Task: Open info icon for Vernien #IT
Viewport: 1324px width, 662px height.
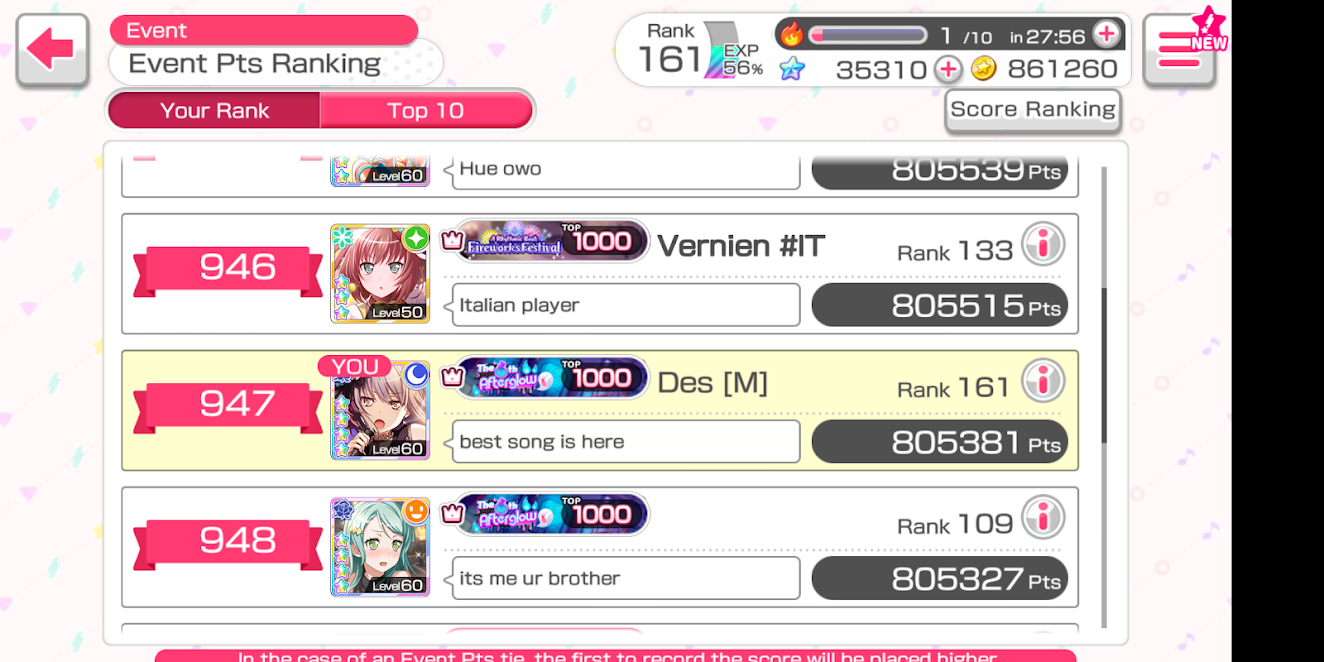Action: [x=1043, y=244]
